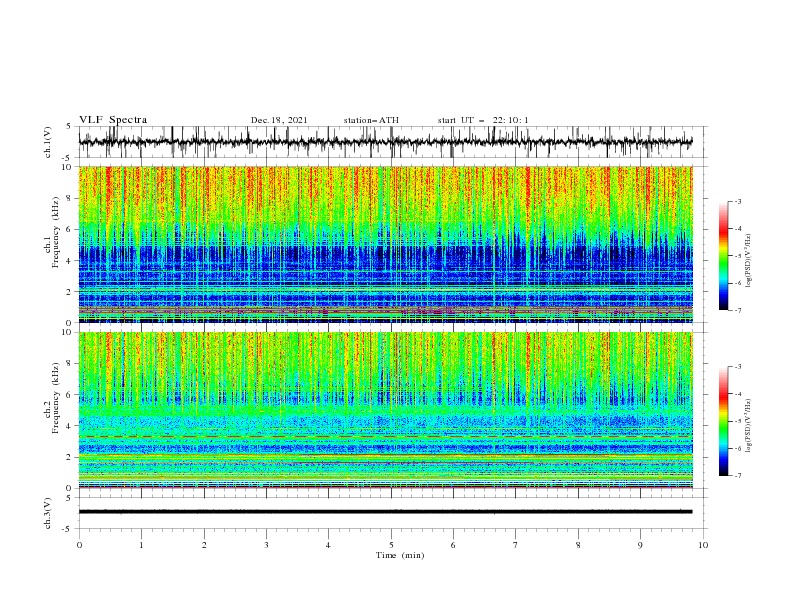Image resolution: width=792 pixels, height=612 pixels.
Task: Click the ch.1 spectrogram color scale bar
Action: pyautogui.click(x=723, y=256)
